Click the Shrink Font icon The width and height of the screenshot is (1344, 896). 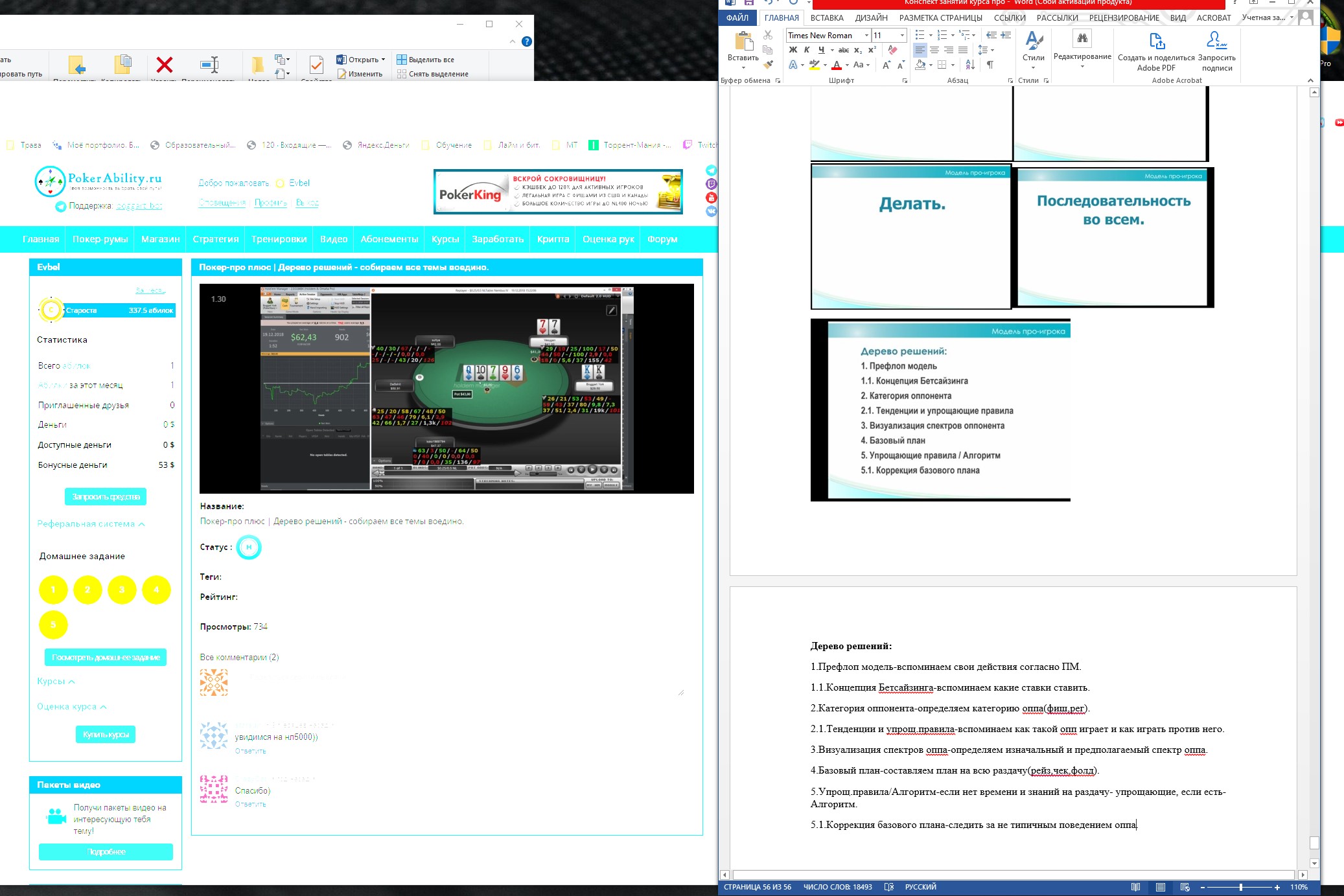901,65
